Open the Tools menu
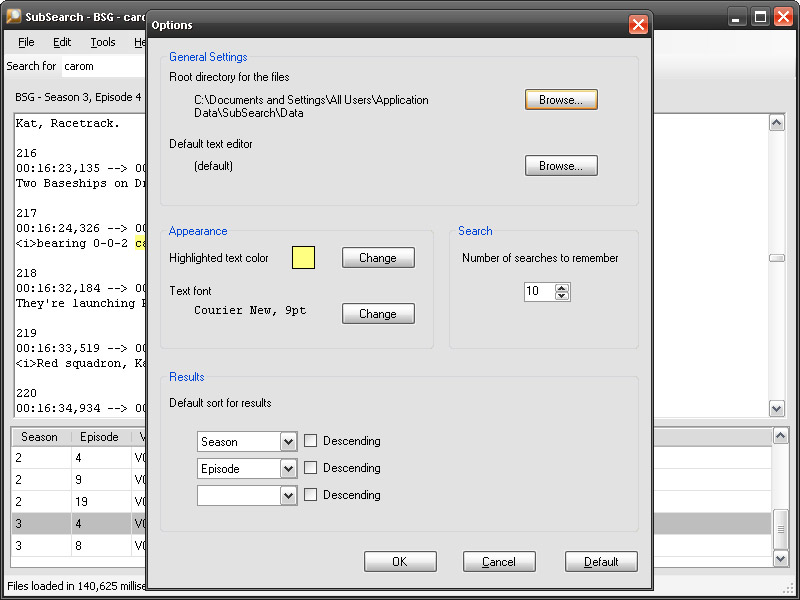Screen dimensions: 800x600 (102, 42)
